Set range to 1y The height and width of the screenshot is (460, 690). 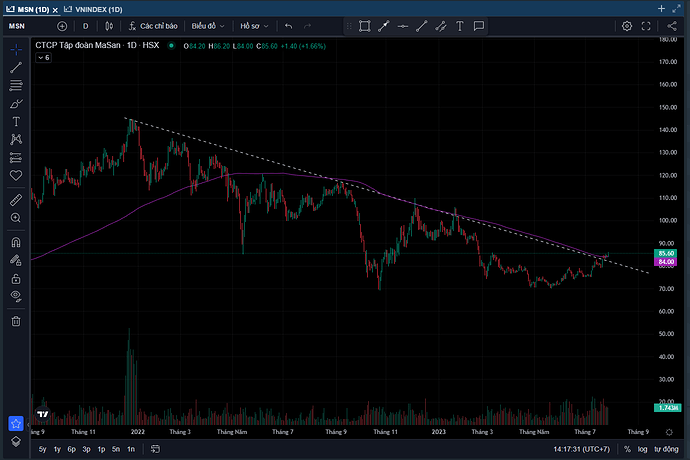click(x=57, y=449)
